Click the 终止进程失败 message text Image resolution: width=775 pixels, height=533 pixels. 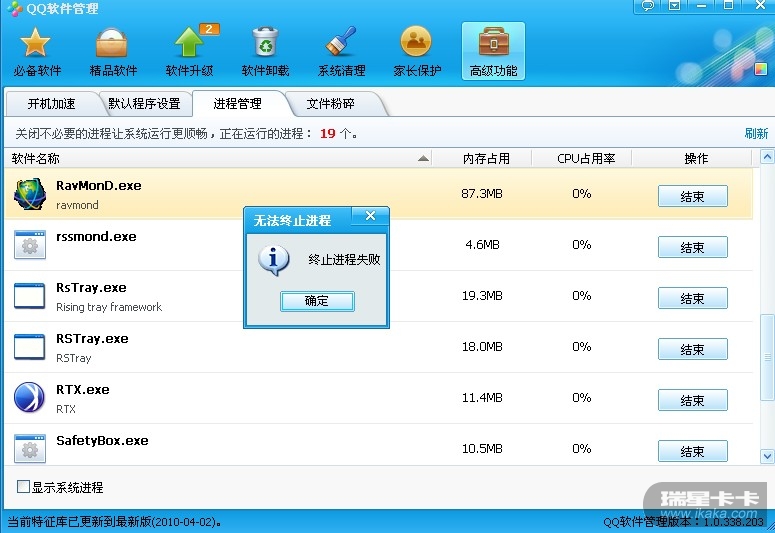(x=344, y=260)
